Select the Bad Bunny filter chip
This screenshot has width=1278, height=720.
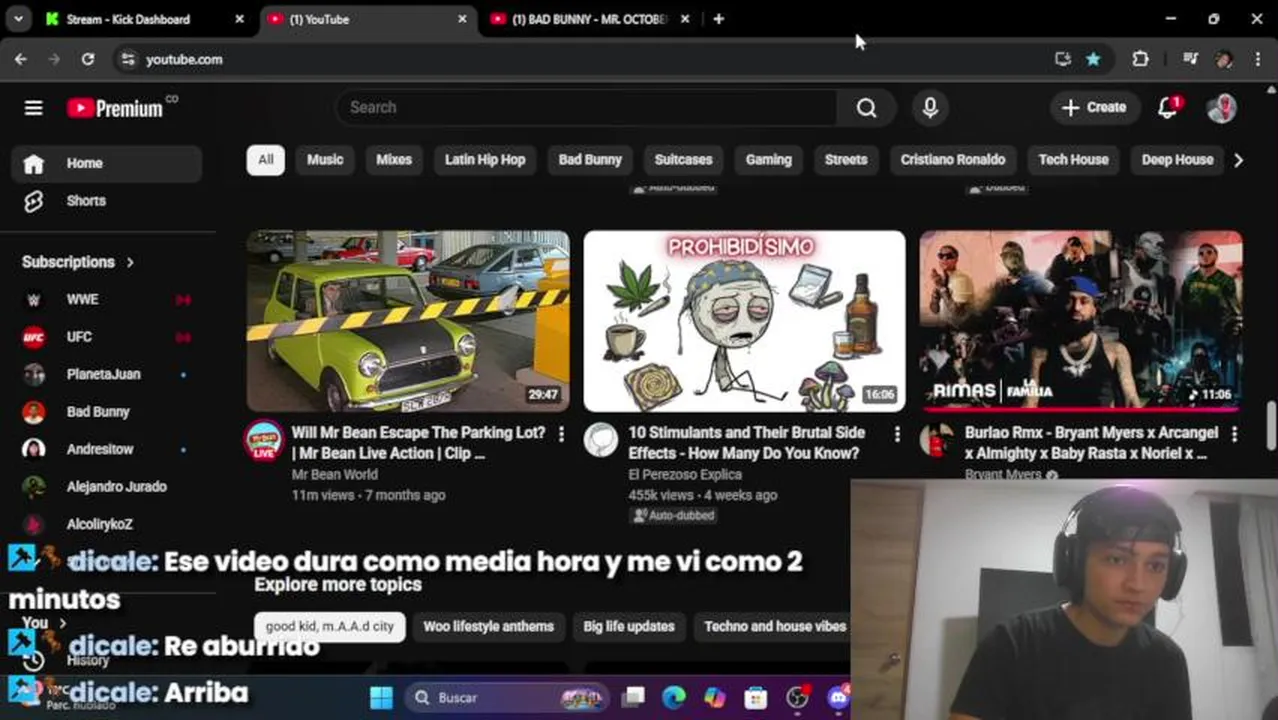pos(590,160)
